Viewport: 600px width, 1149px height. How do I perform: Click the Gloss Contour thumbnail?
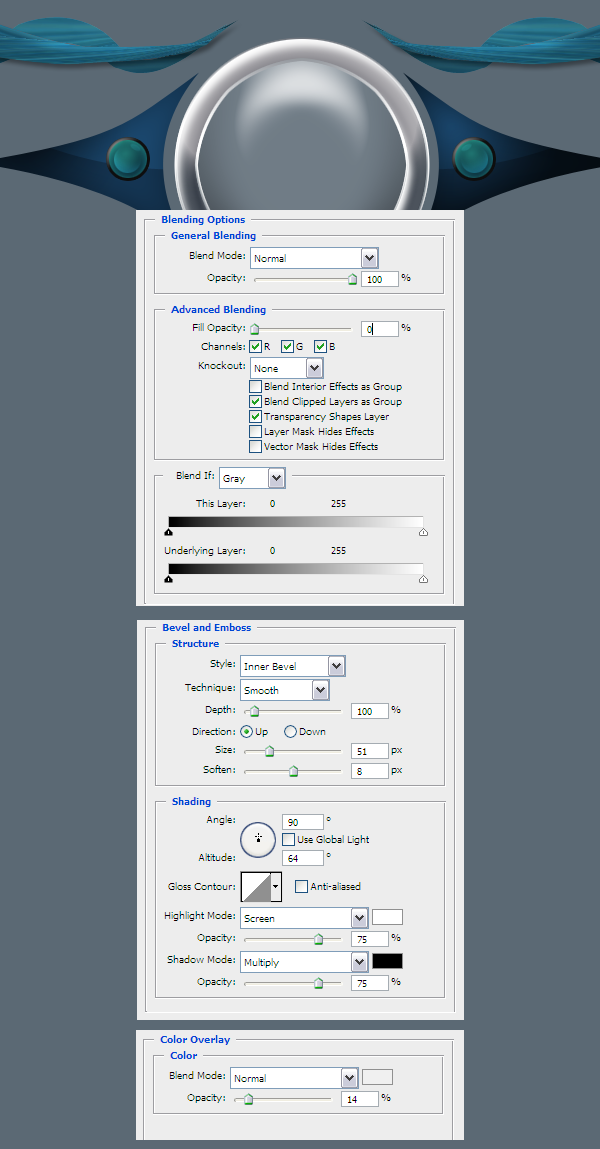point(255,887)
